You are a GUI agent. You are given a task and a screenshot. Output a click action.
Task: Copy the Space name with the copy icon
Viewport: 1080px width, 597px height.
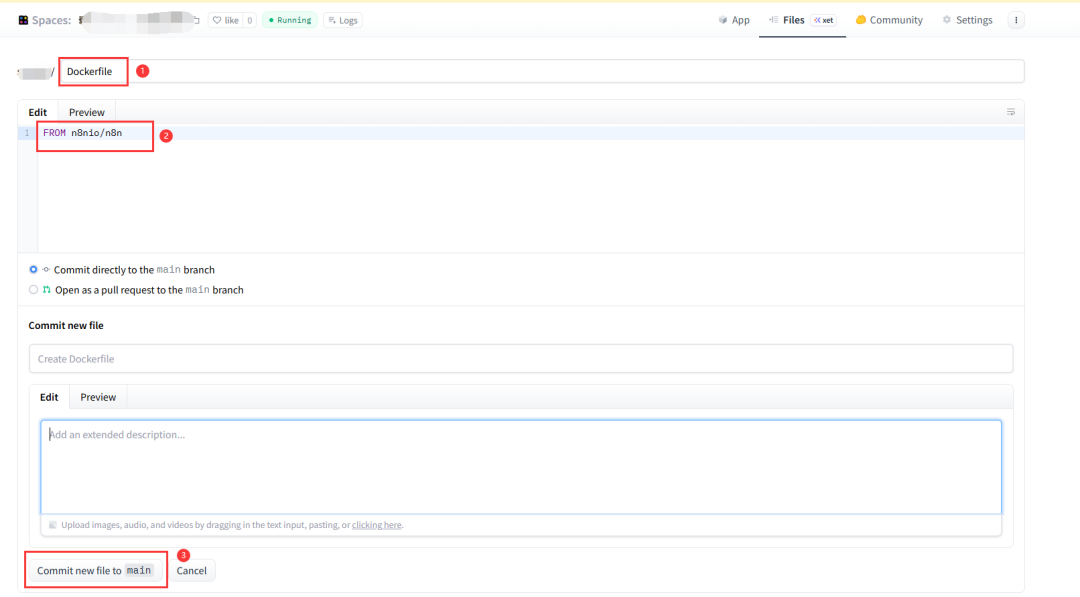196,20
